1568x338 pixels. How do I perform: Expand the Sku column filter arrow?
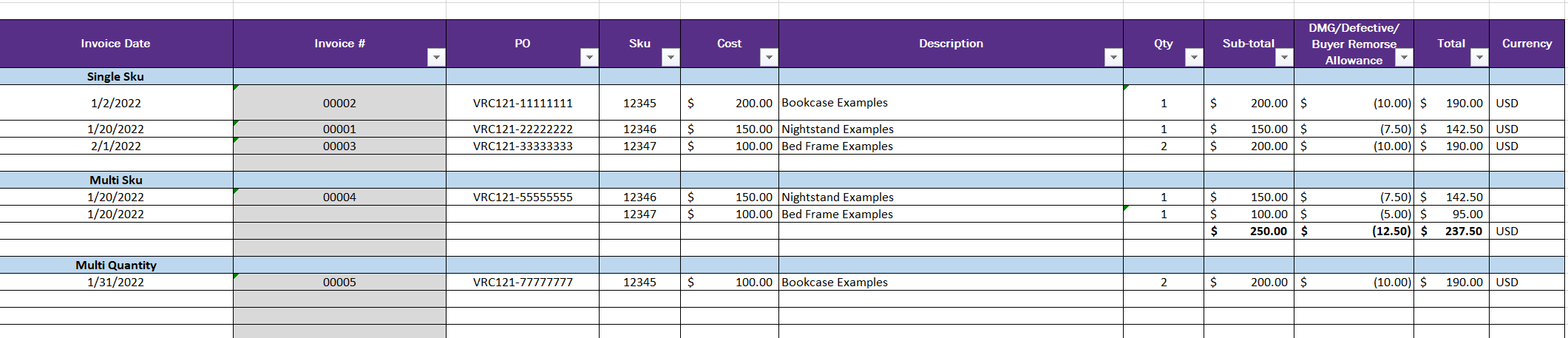pos(671,58)
